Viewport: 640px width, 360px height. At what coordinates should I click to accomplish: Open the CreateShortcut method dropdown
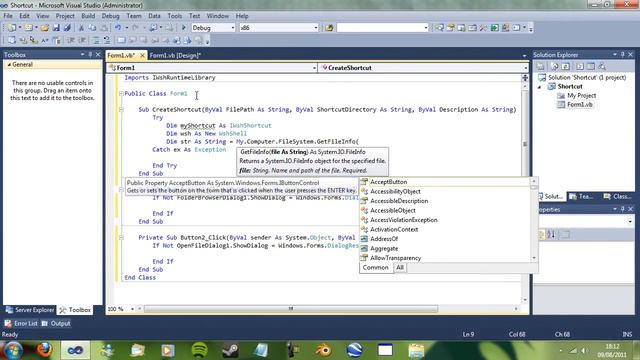(x=525, y=68)
